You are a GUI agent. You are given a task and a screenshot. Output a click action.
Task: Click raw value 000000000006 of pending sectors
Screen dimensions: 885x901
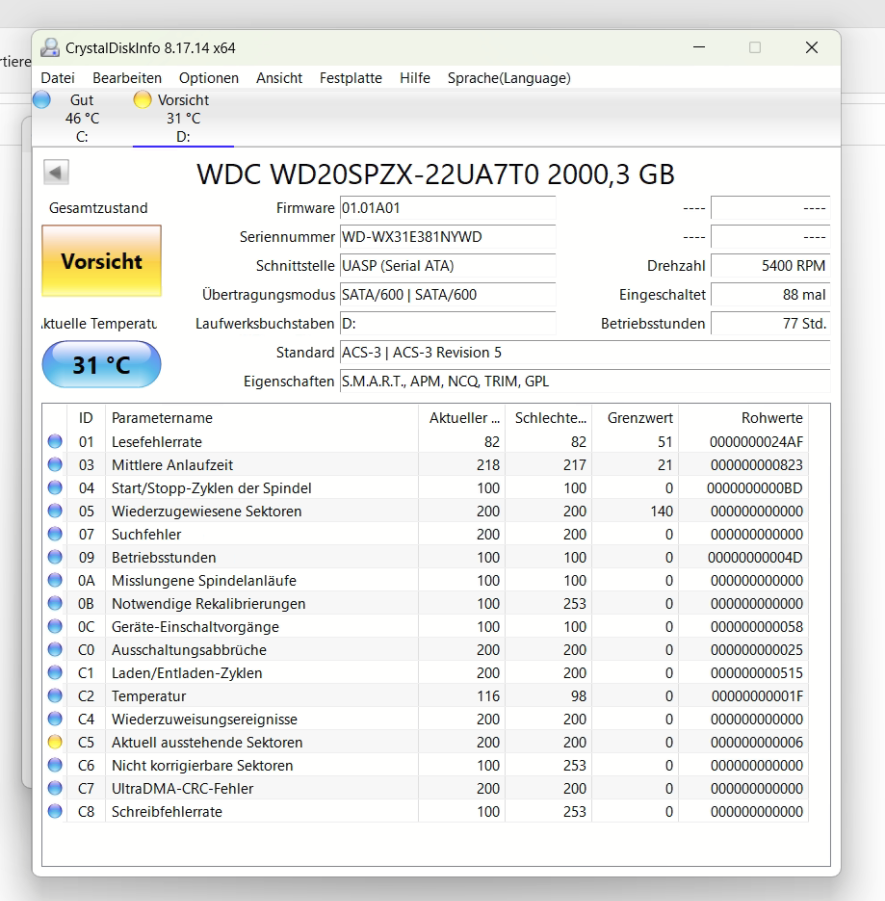tap(756, 742)
